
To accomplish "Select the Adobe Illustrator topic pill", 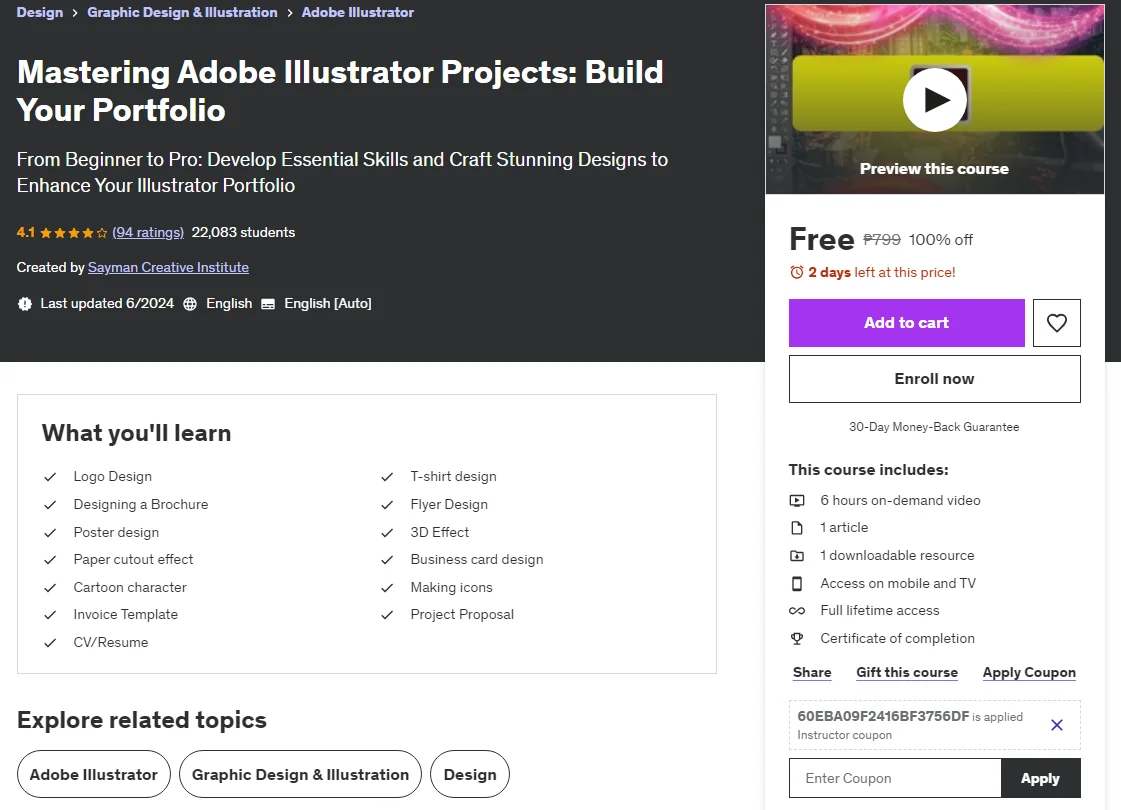I will click(x=94, y=774).
